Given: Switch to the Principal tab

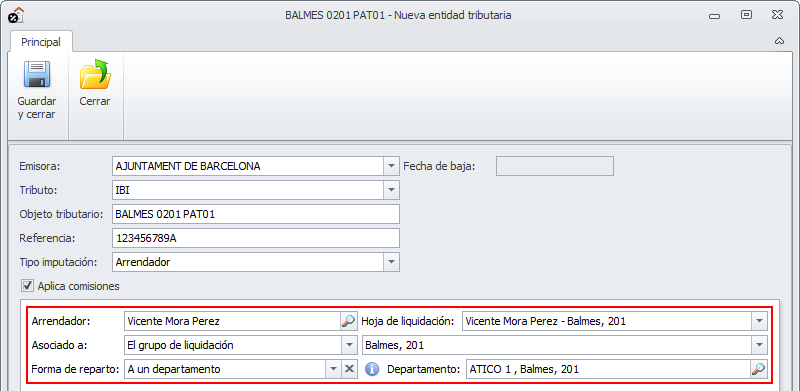Looking at the screenshot, I should (x=41, y=42).
